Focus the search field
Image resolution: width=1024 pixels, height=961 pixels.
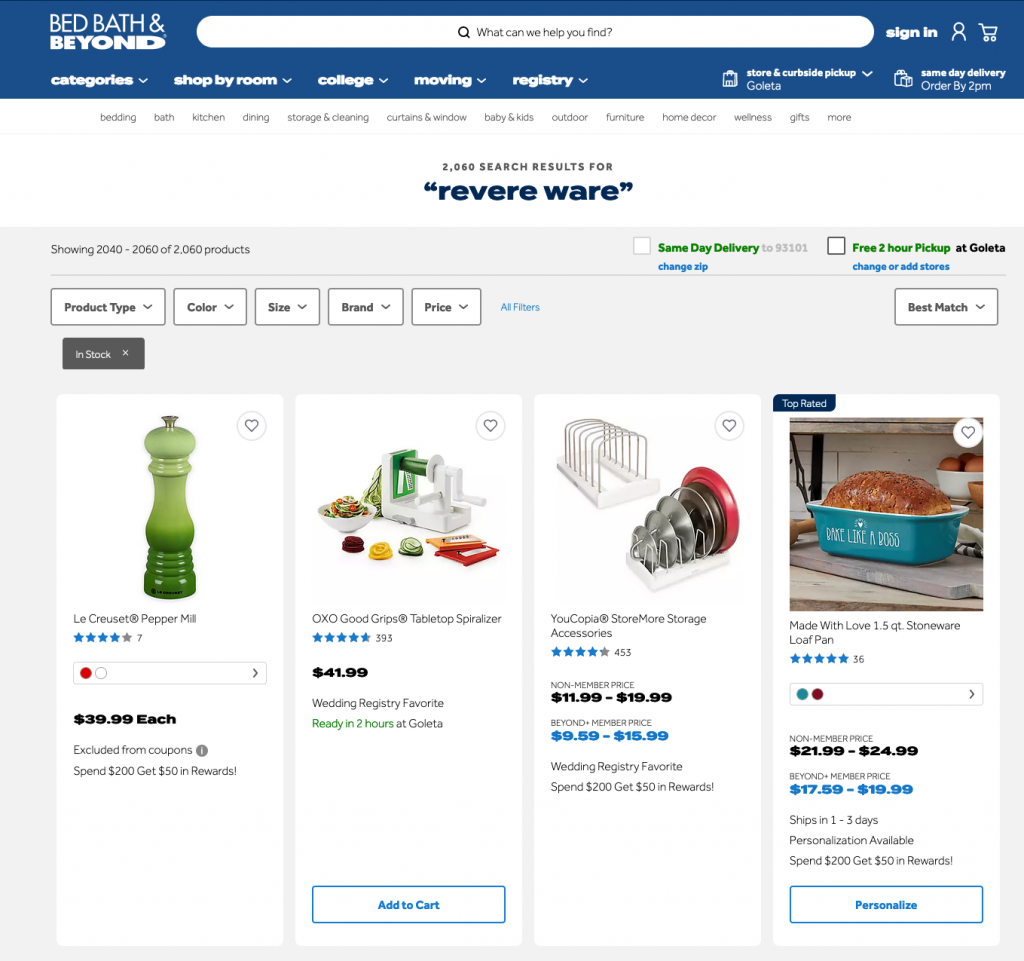tap(535, 32)
